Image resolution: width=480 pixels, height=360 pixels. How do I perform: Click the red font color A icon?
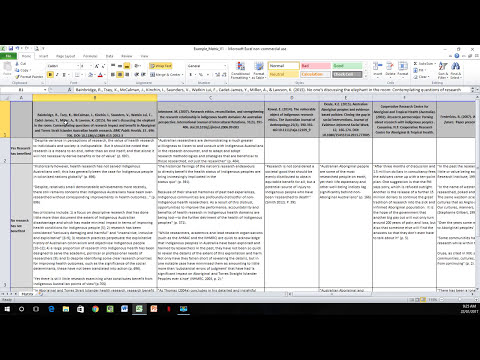point(100,75)
